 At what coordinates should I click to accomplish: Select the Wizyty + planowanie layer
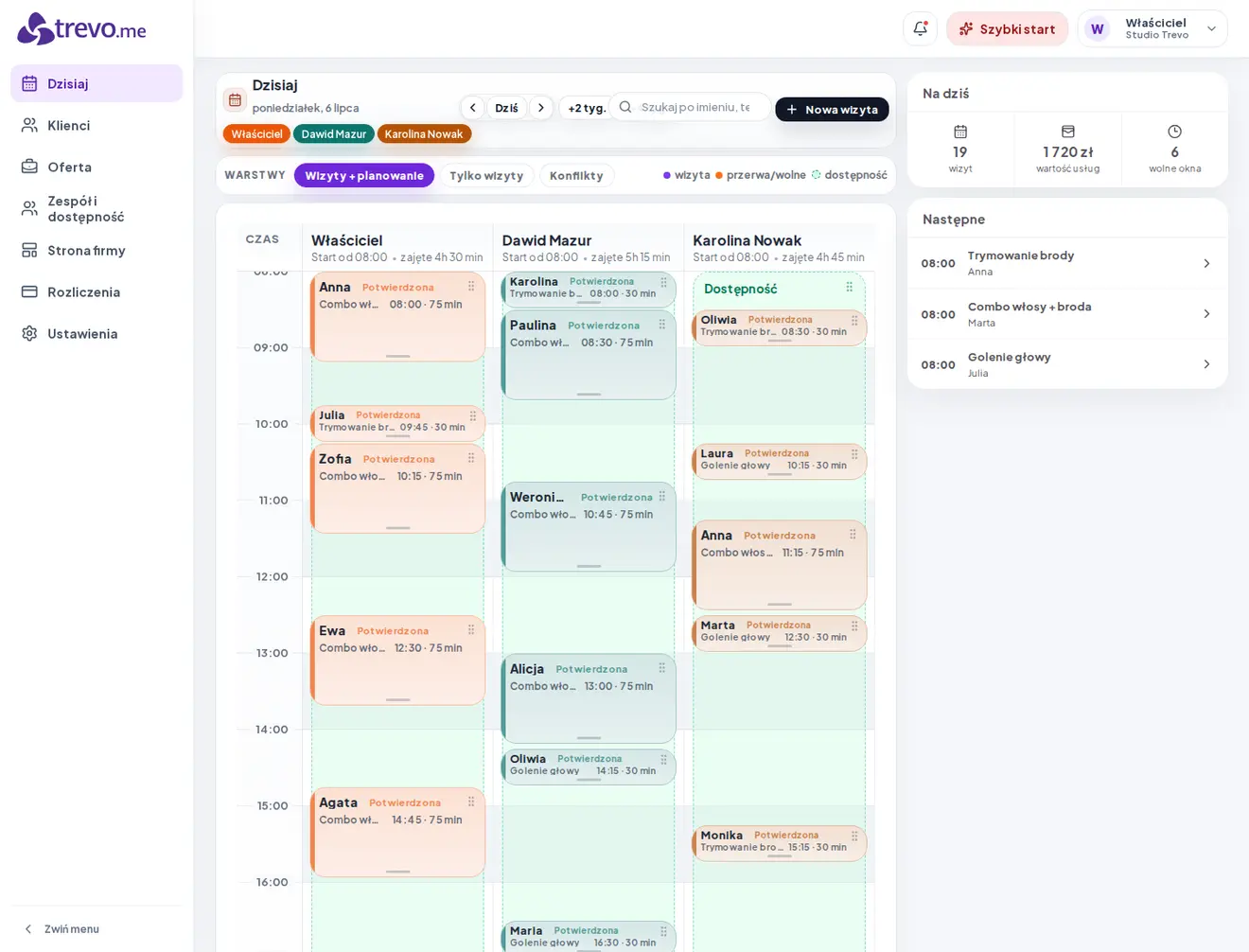(364, 175)
